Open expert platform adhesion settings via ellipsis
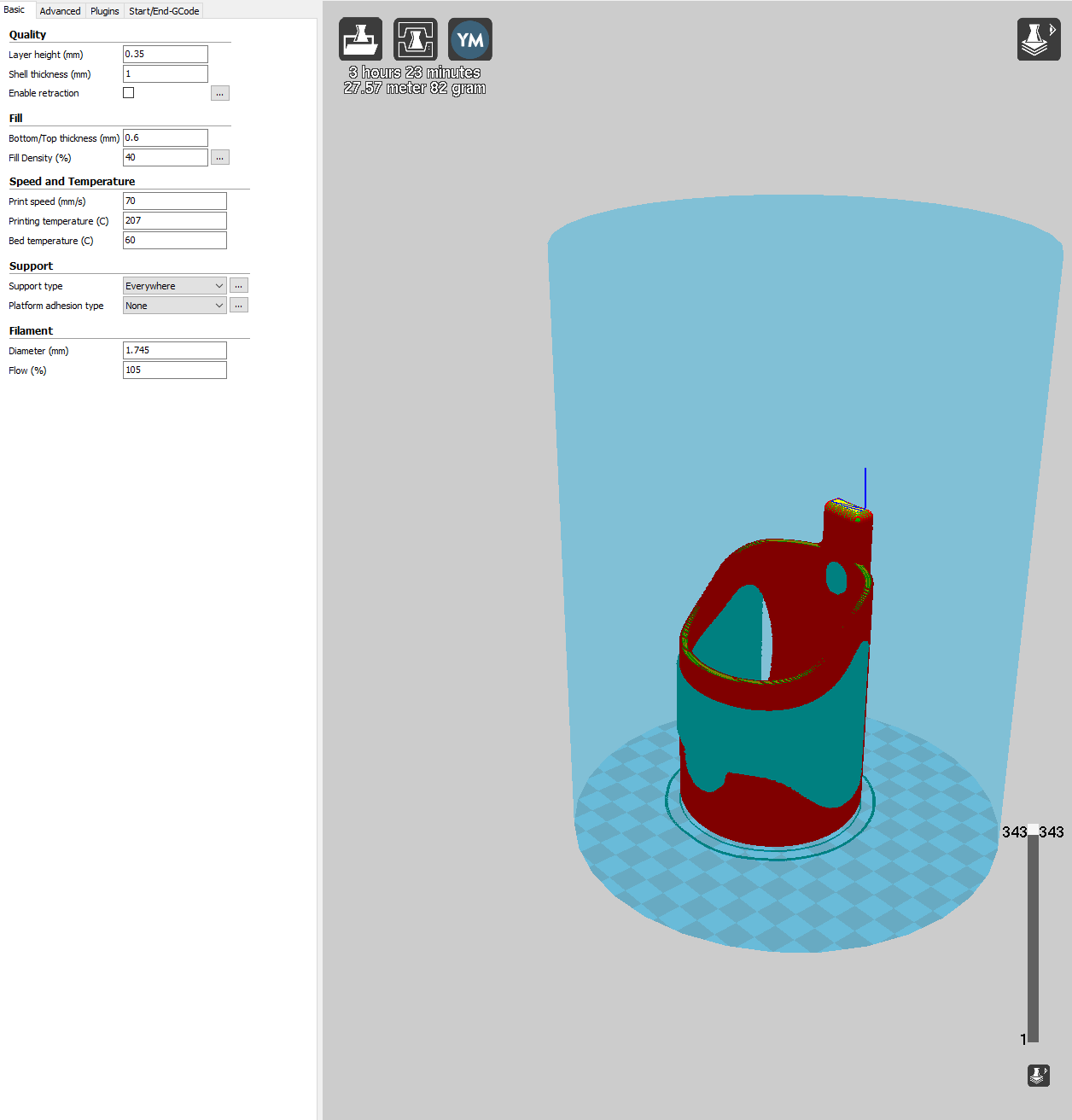The image size is (1072, 1120). [238, 304]
